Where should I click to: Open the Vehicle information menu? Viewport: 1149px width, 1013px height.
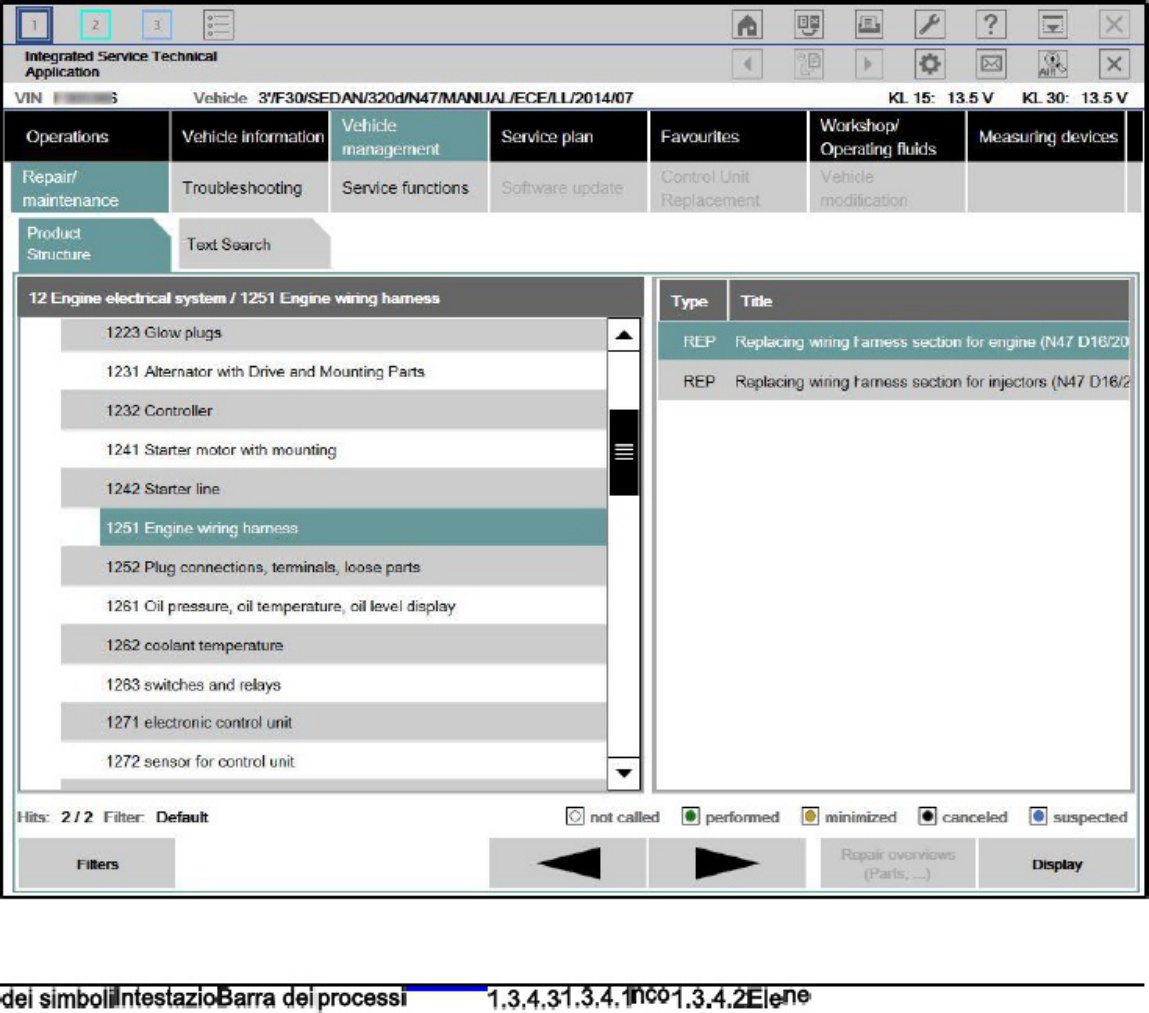click(x=249, y=136)
